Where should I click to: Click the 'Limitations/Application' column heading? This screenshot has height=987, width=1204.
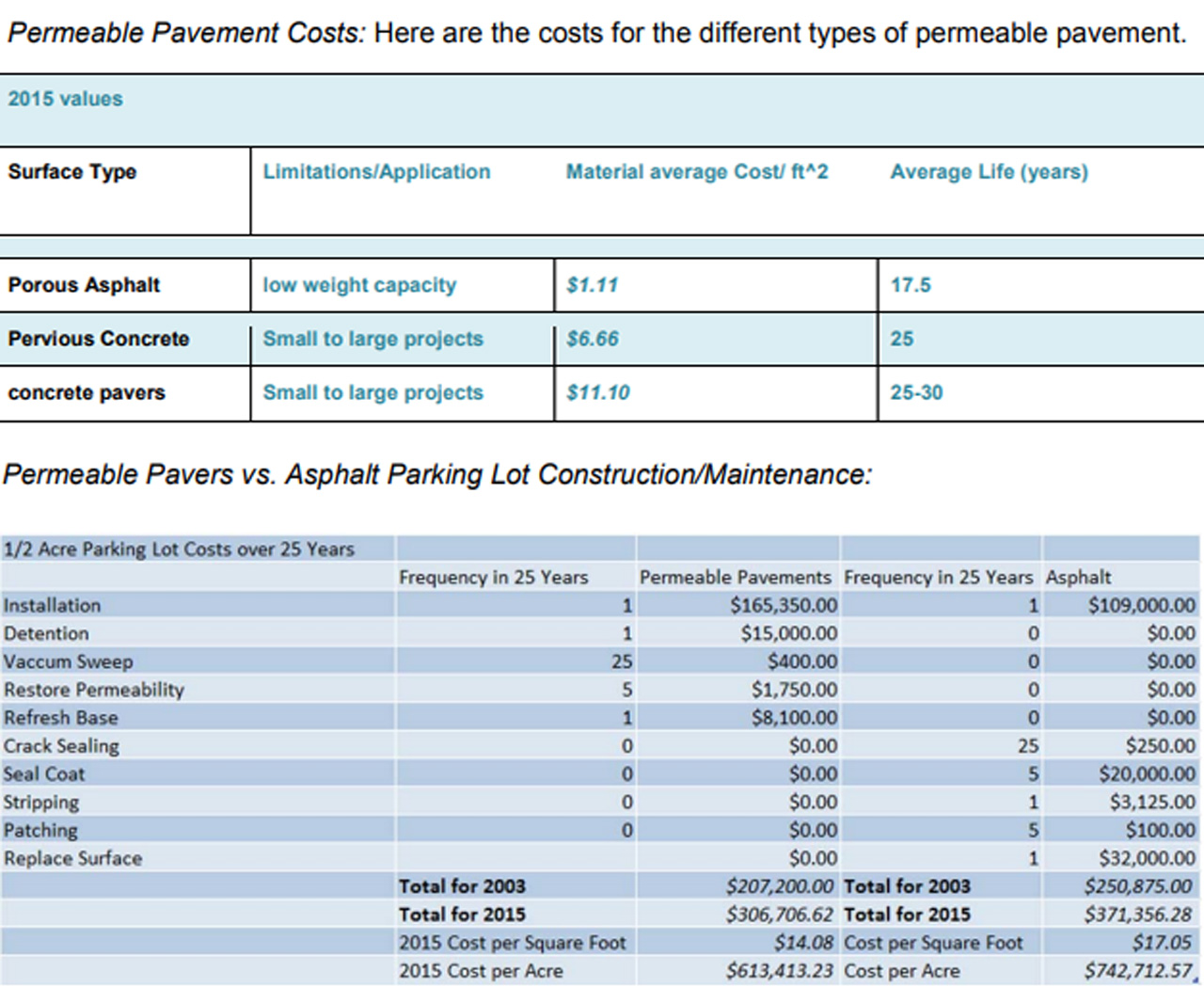[376, 172]
